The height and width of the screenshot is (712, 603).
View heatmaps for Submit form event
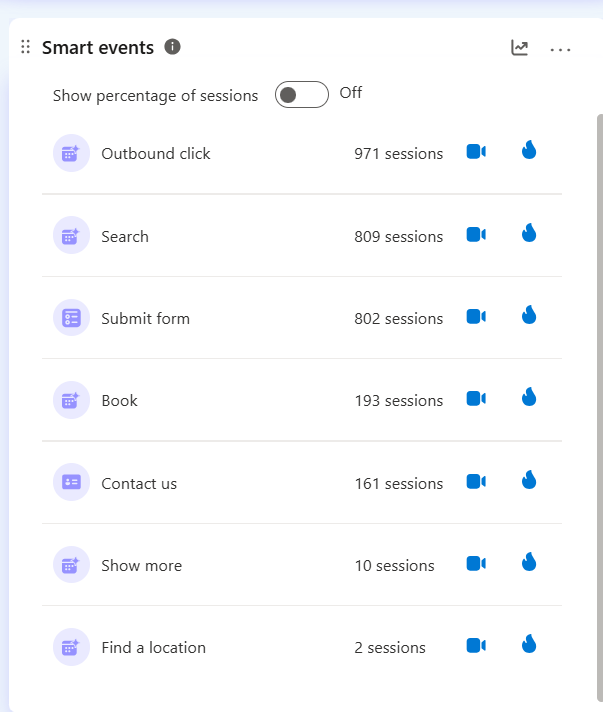pos(529,316)
